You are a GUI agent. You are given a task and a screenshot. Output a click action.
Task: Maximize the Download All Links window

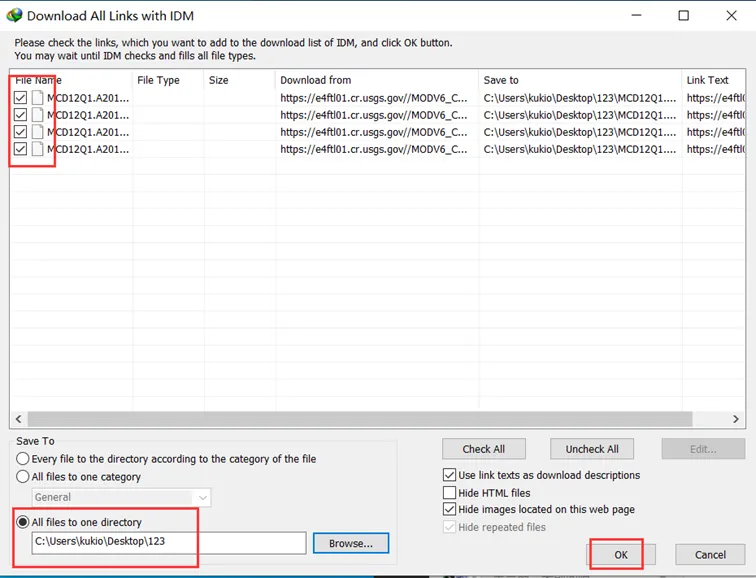[684, 15]
